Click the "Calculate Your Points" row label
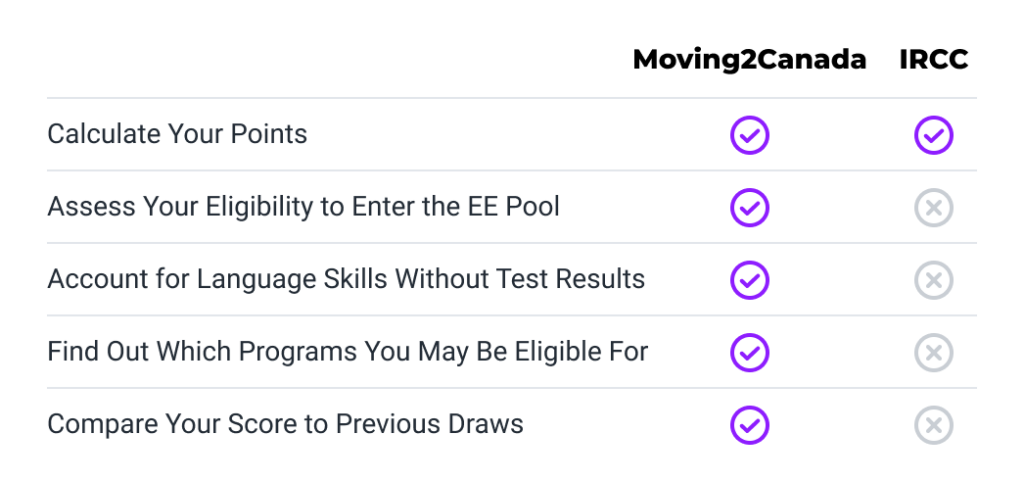Image resolution: width=1024 pixels, height=482 pixels. point(177,134)
